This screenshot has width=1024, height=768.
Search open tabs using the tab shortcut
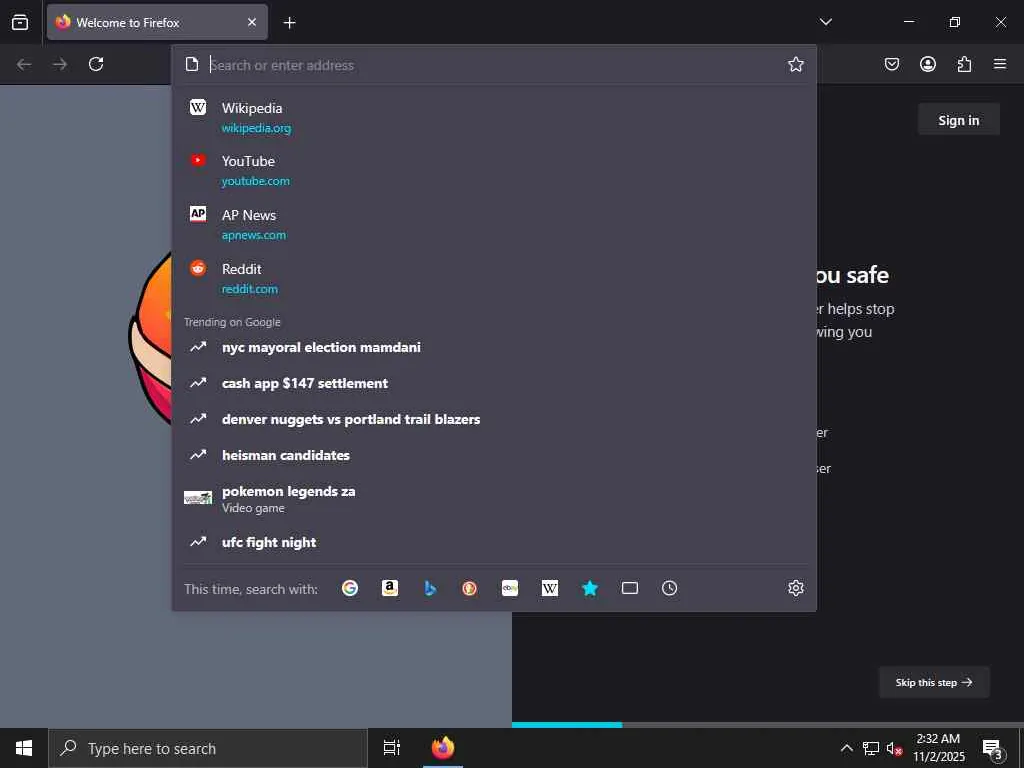(630, 588)
